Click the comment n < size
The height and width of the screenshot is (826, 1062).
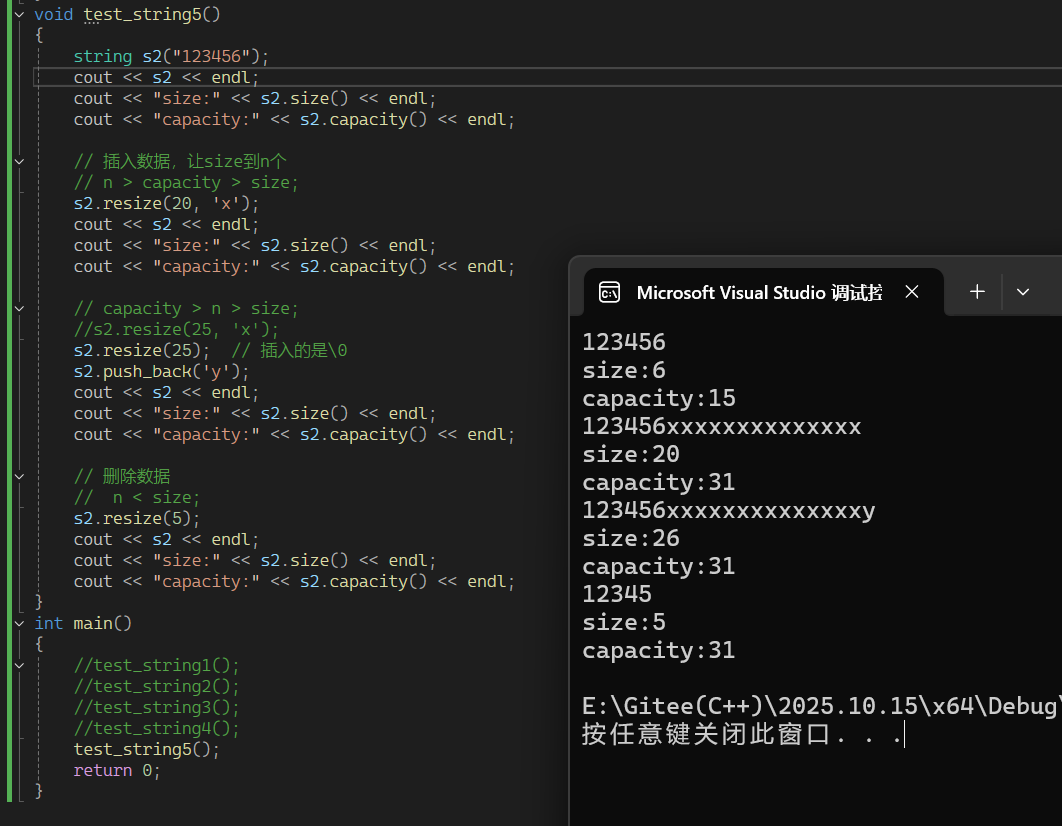[x=137, y=497]
